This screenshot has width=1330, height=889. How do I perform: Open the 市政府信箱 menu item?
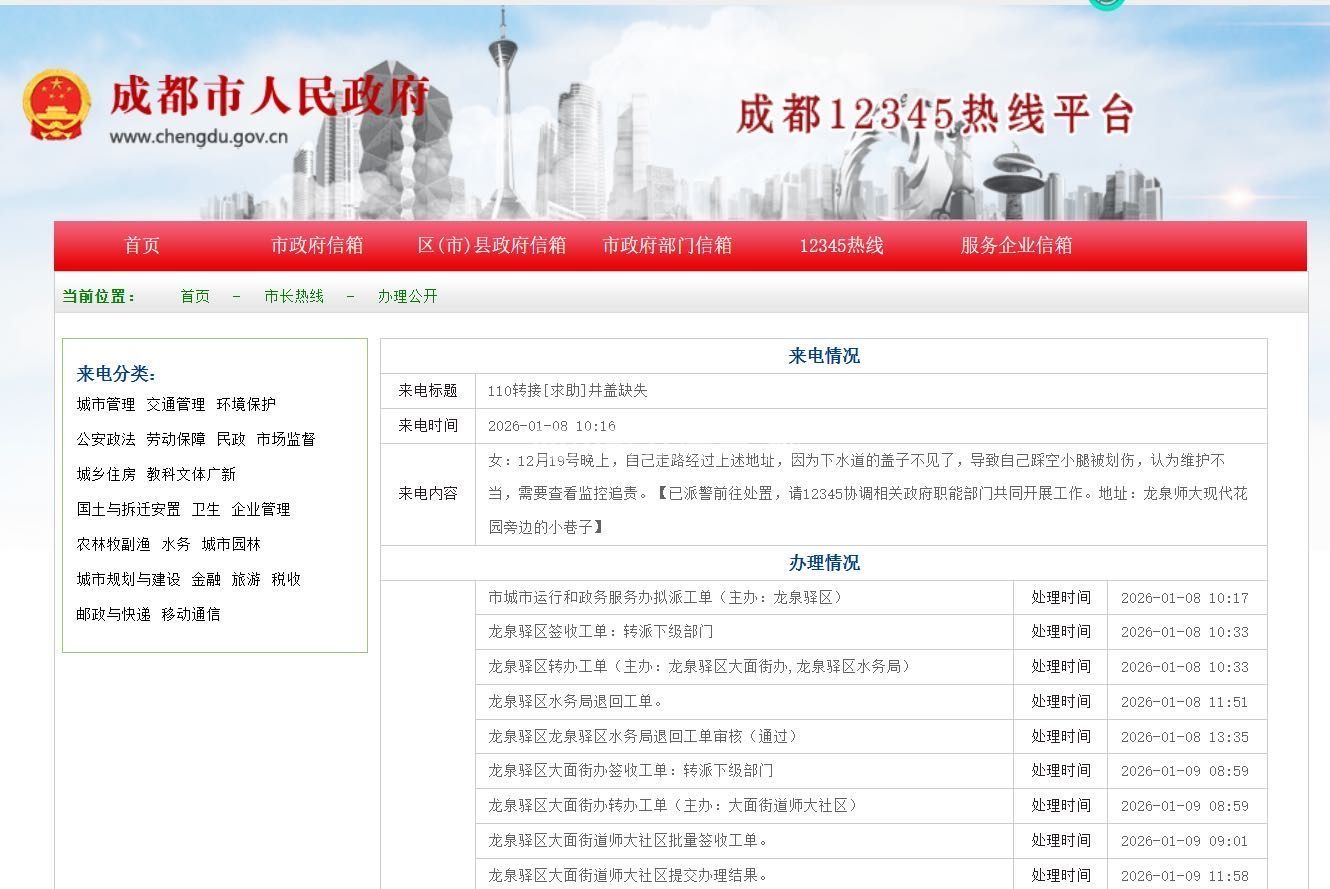tap(317, 246)
